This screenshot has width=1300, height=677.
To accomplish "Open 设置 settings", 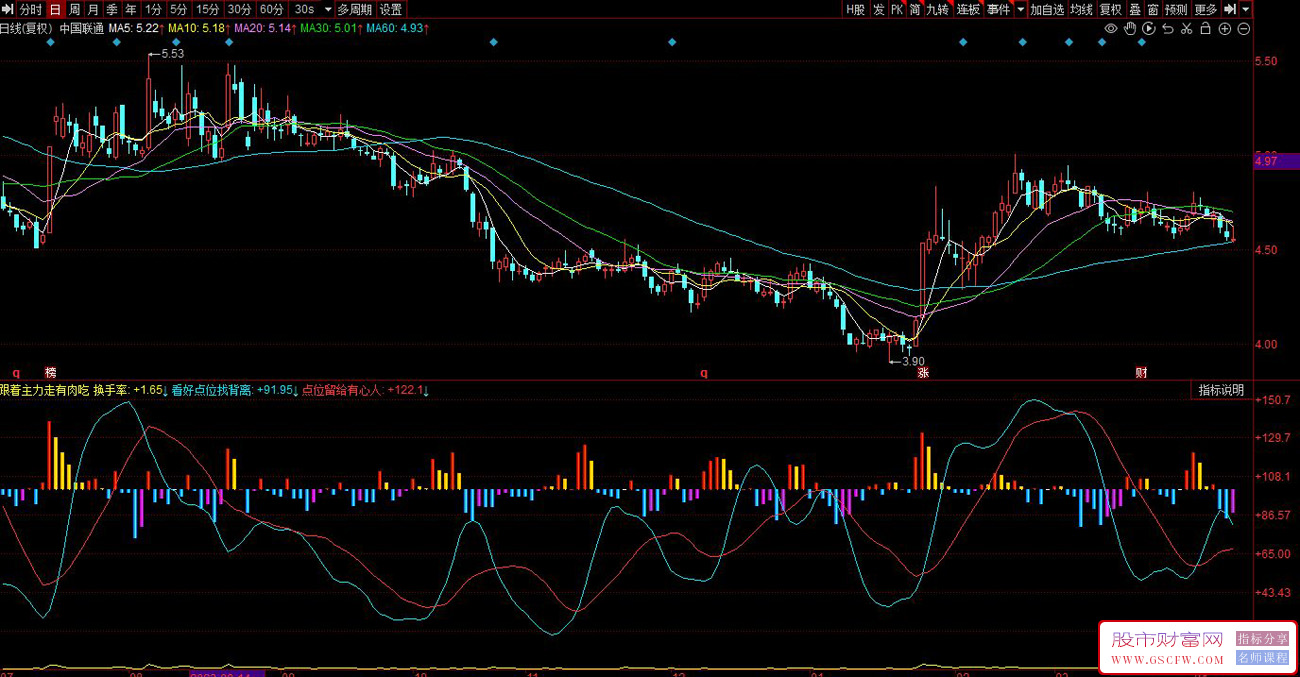I will 390,9.
